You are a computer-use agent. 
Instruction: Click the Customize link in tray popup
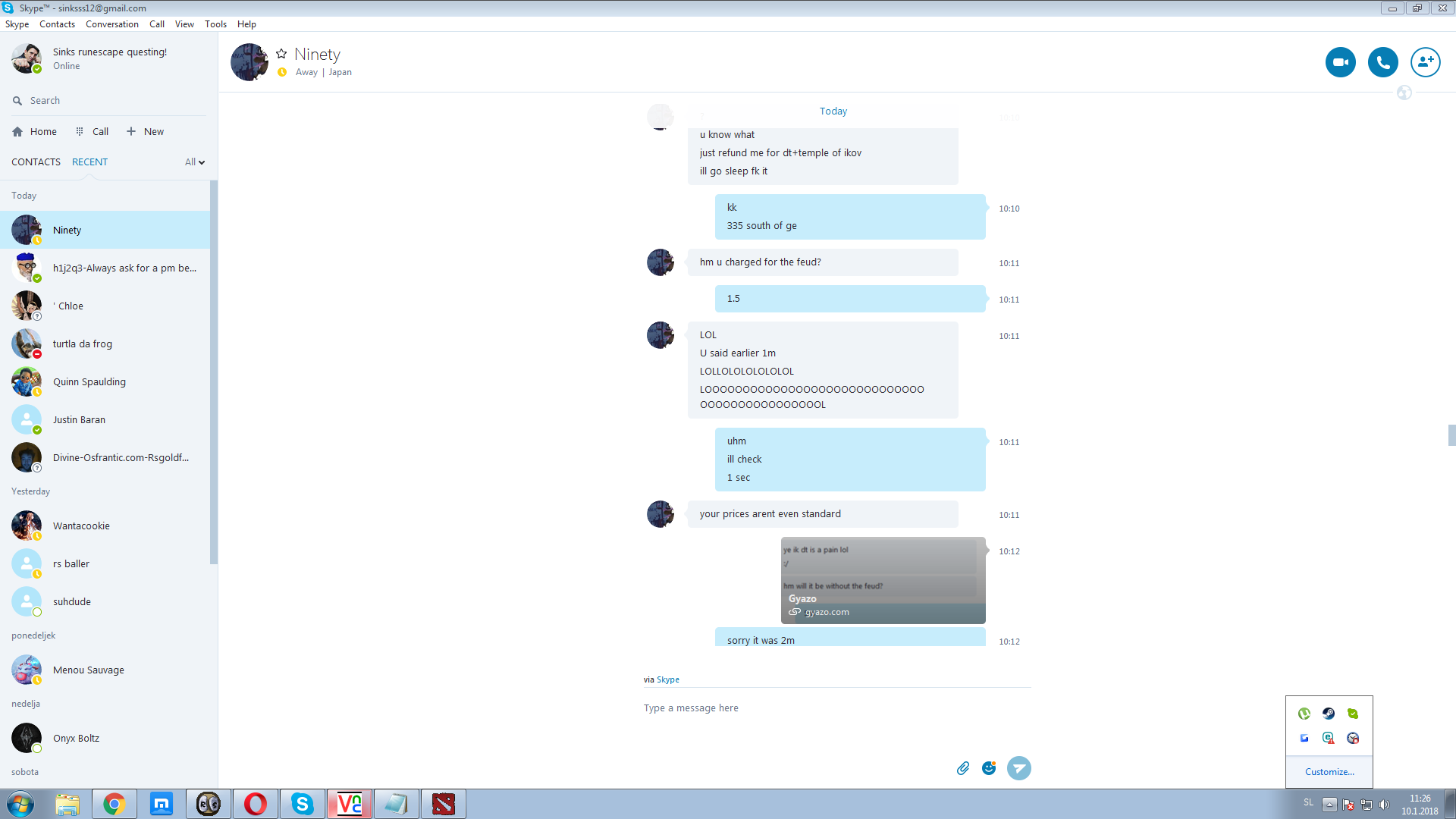tap(1329, 772)
